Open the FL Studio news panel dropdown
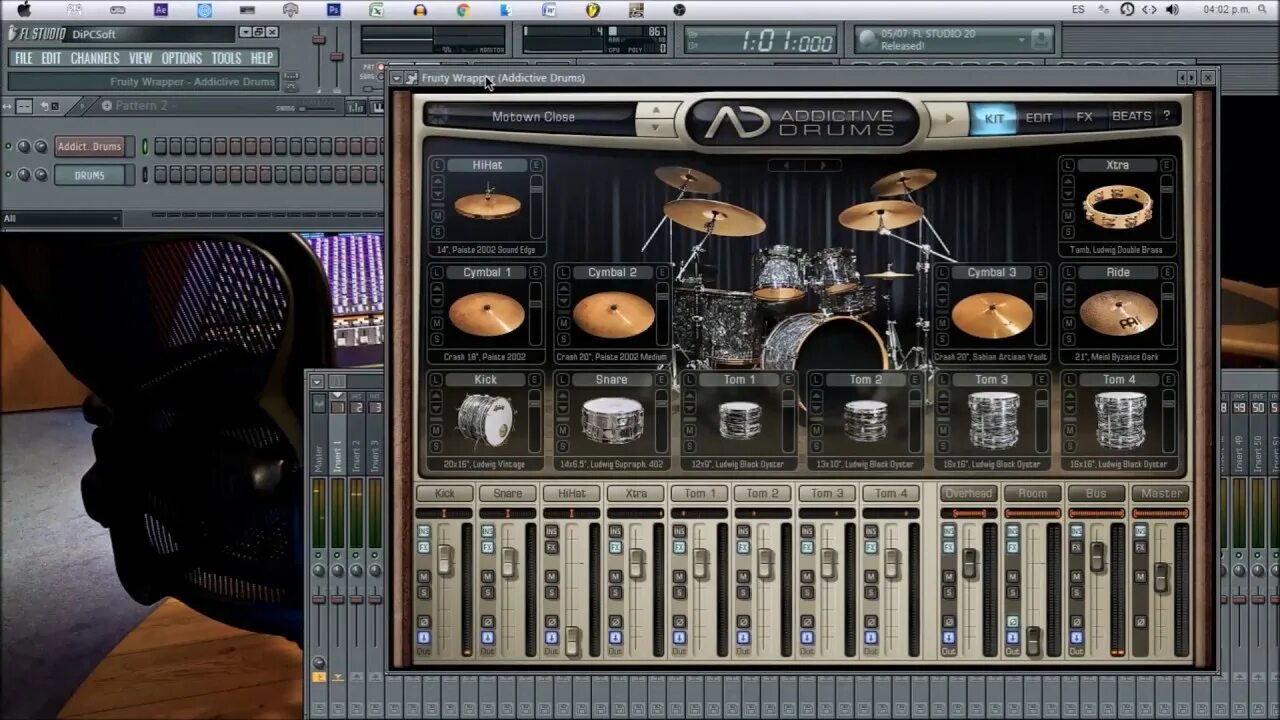Screen dimensions: 1280x720 pyautogui.click(x=1021, y=39)
